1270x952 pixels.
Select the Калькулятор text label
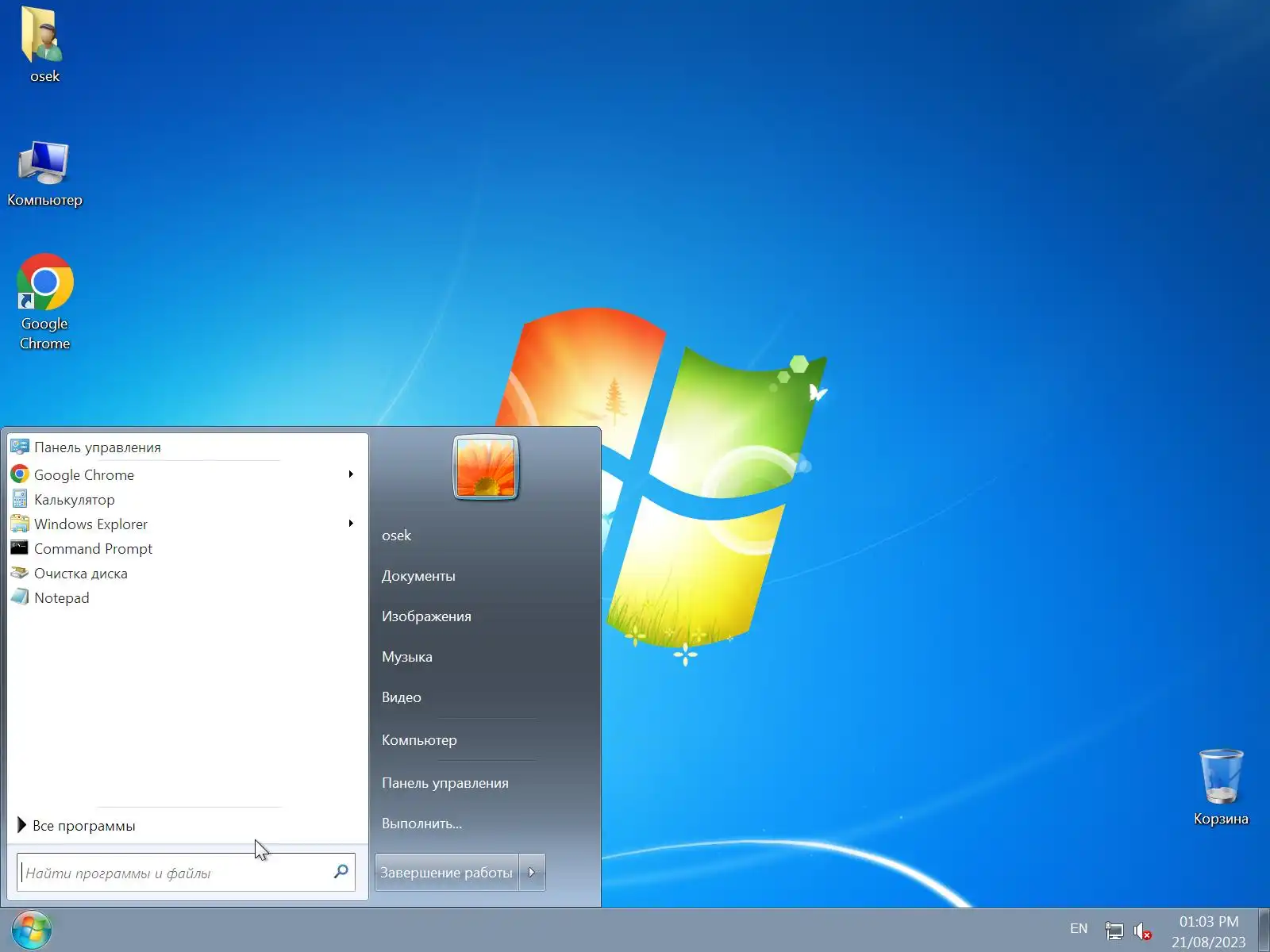[75, 500]
